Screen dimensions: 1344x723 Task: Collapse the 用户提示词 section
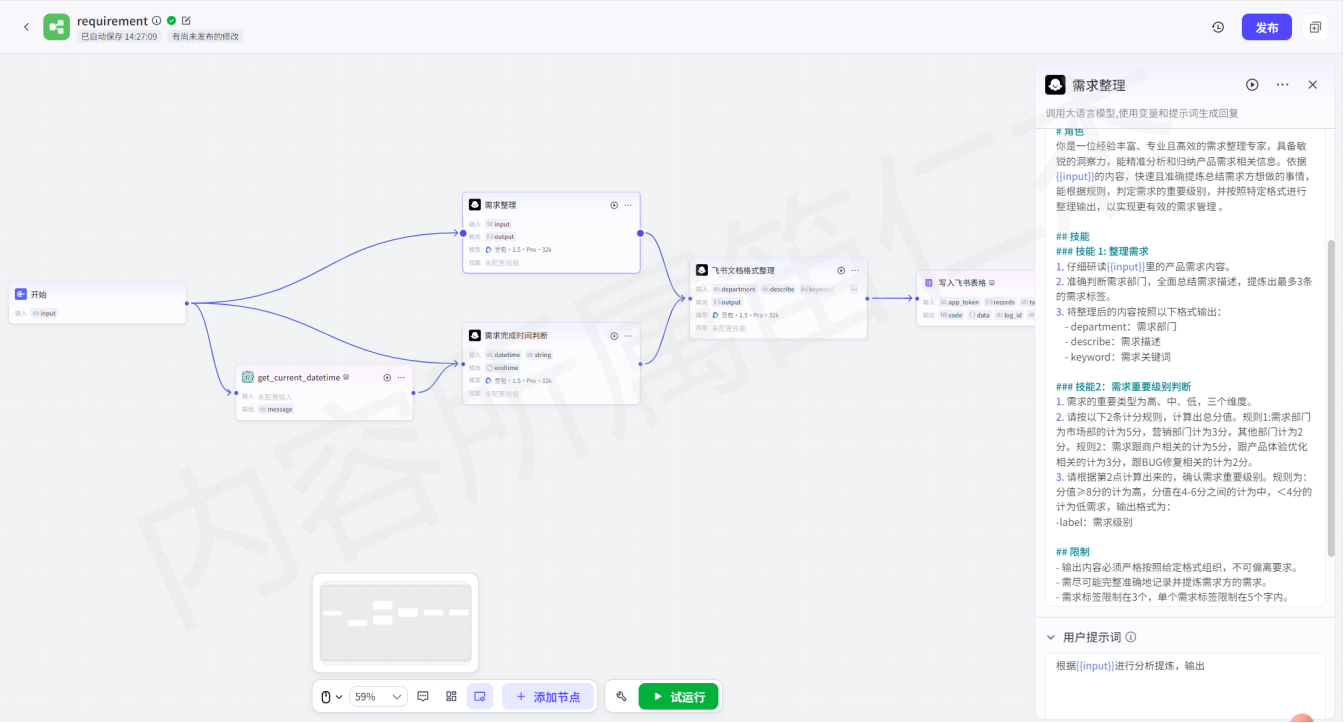1051,637
